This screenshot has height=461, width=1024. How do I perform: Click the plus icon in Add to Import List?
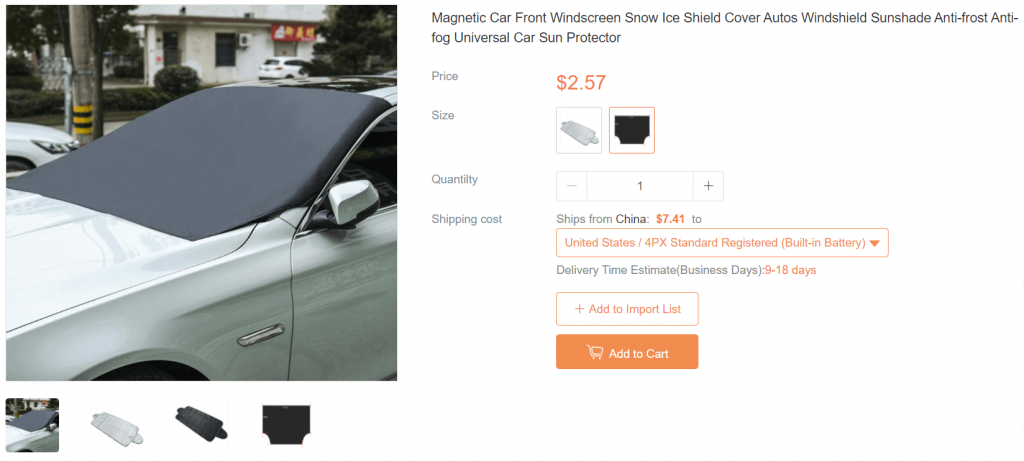[579, 309]
